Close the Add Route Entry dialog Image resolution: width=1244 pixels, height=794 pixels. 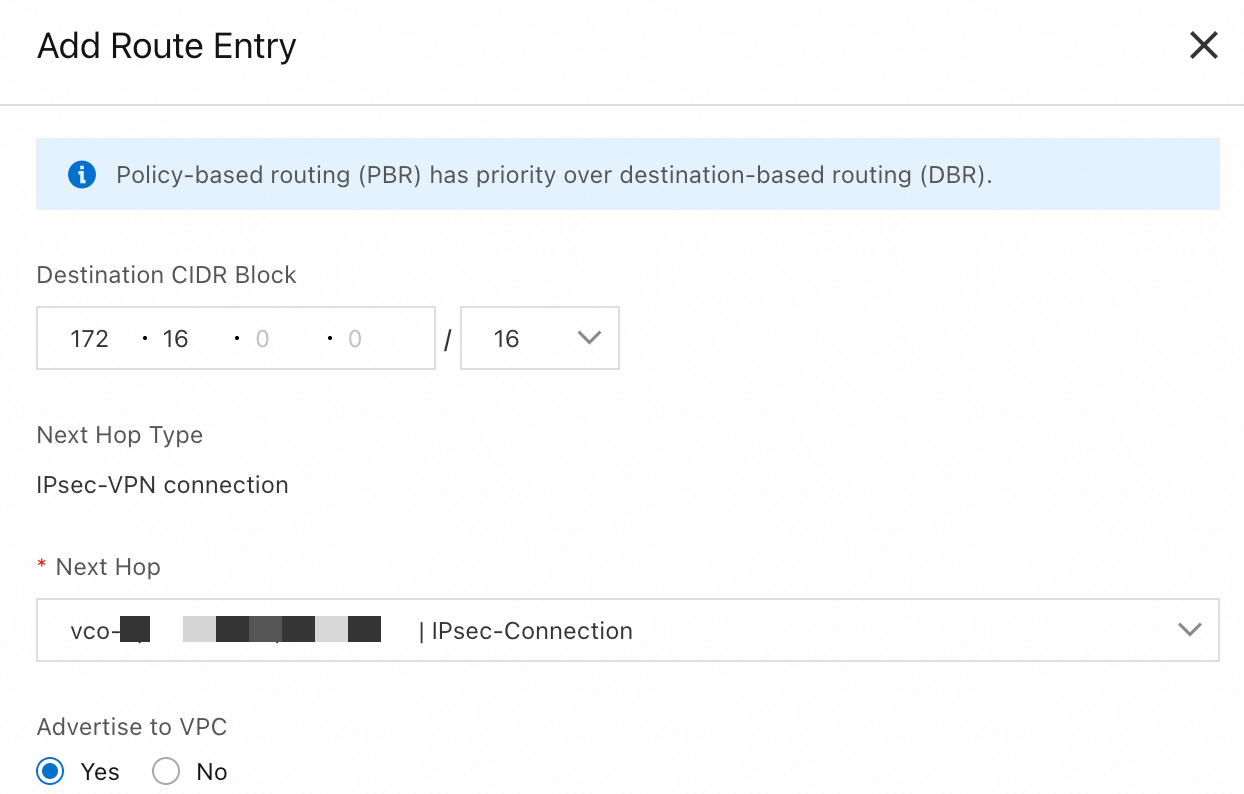tap(1203, 45)
